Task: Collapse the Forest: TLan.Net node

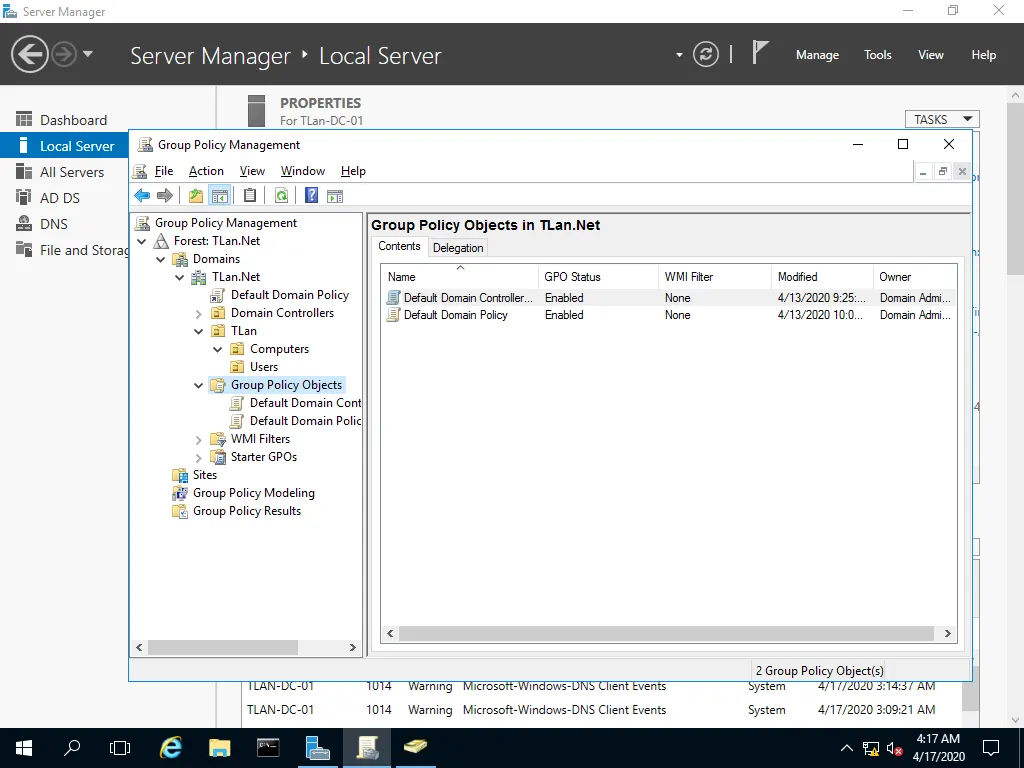Action: coord(142,242)
